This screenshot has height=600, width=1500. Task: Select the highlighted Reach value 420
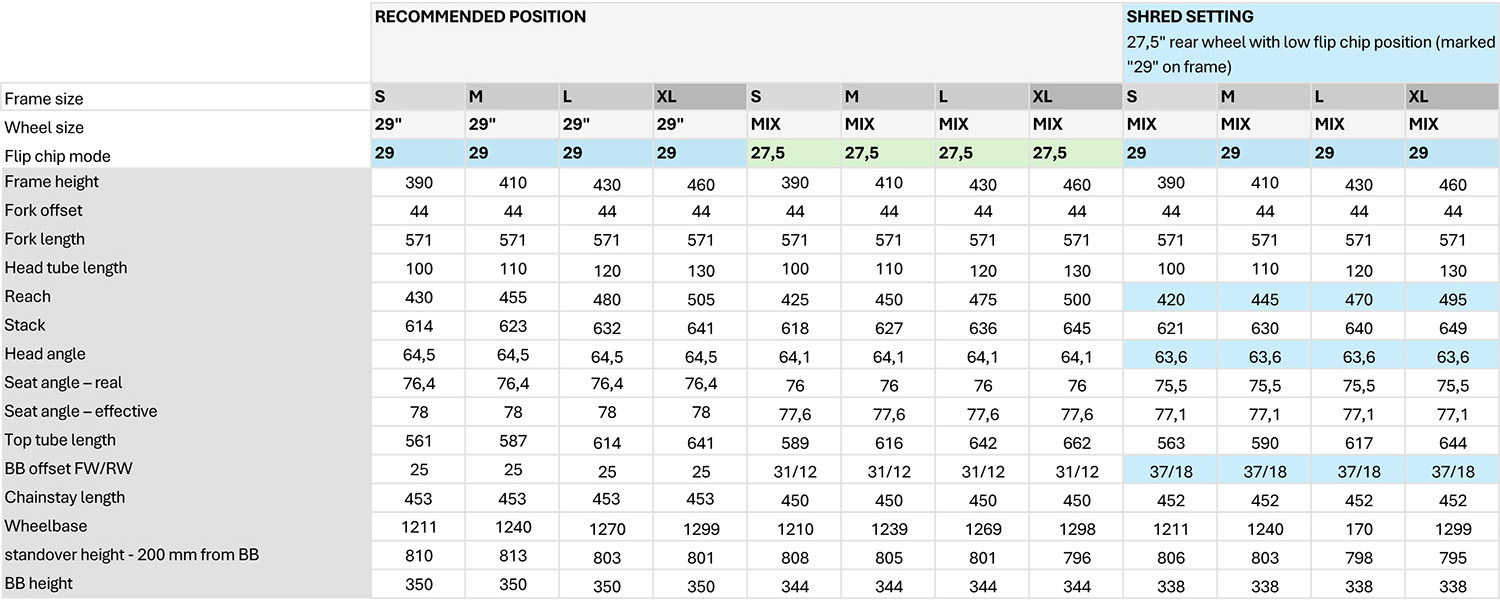[x=1170, y=298]
